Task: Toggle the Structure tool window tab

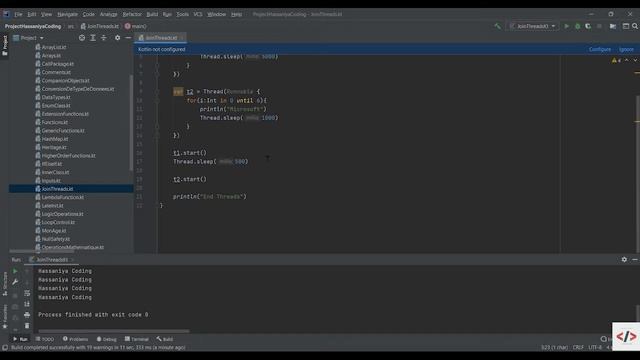Action: 5,284
